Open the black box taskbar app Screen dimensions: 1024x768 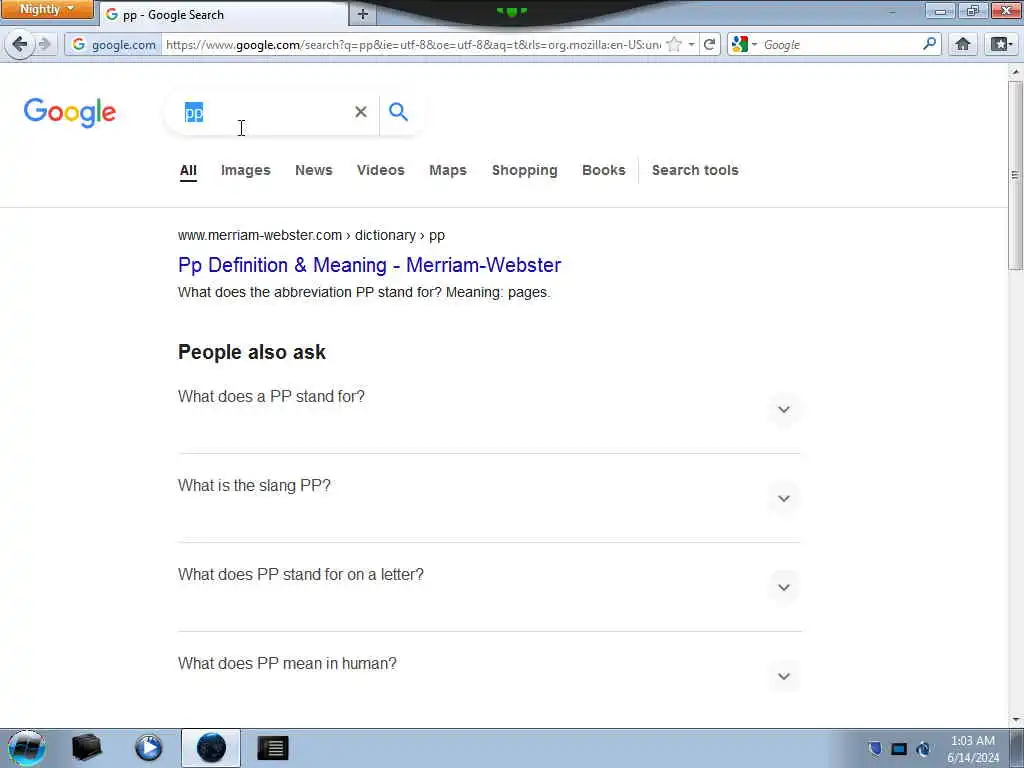click(86, 748)
